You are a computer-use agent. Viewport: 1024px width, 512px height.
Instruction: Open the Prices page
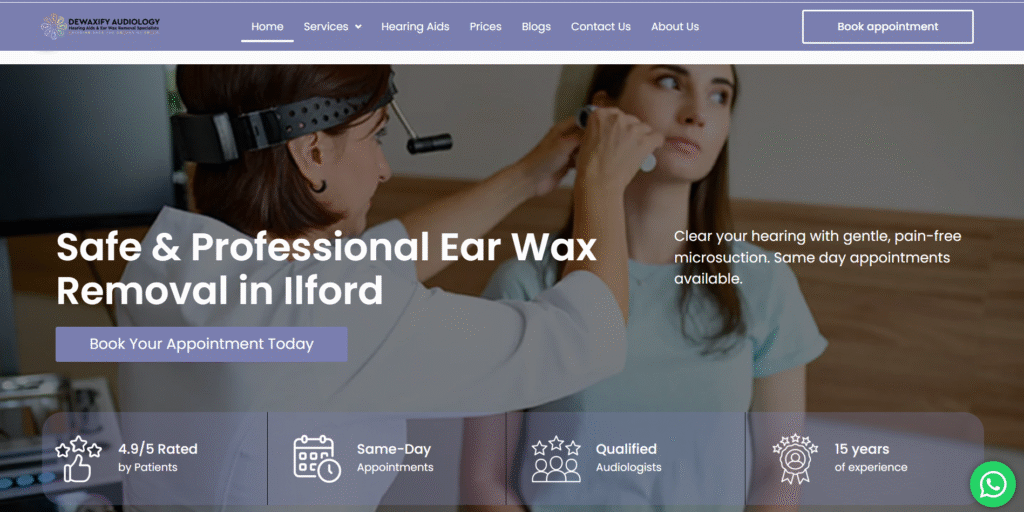(x=485, y=27)
